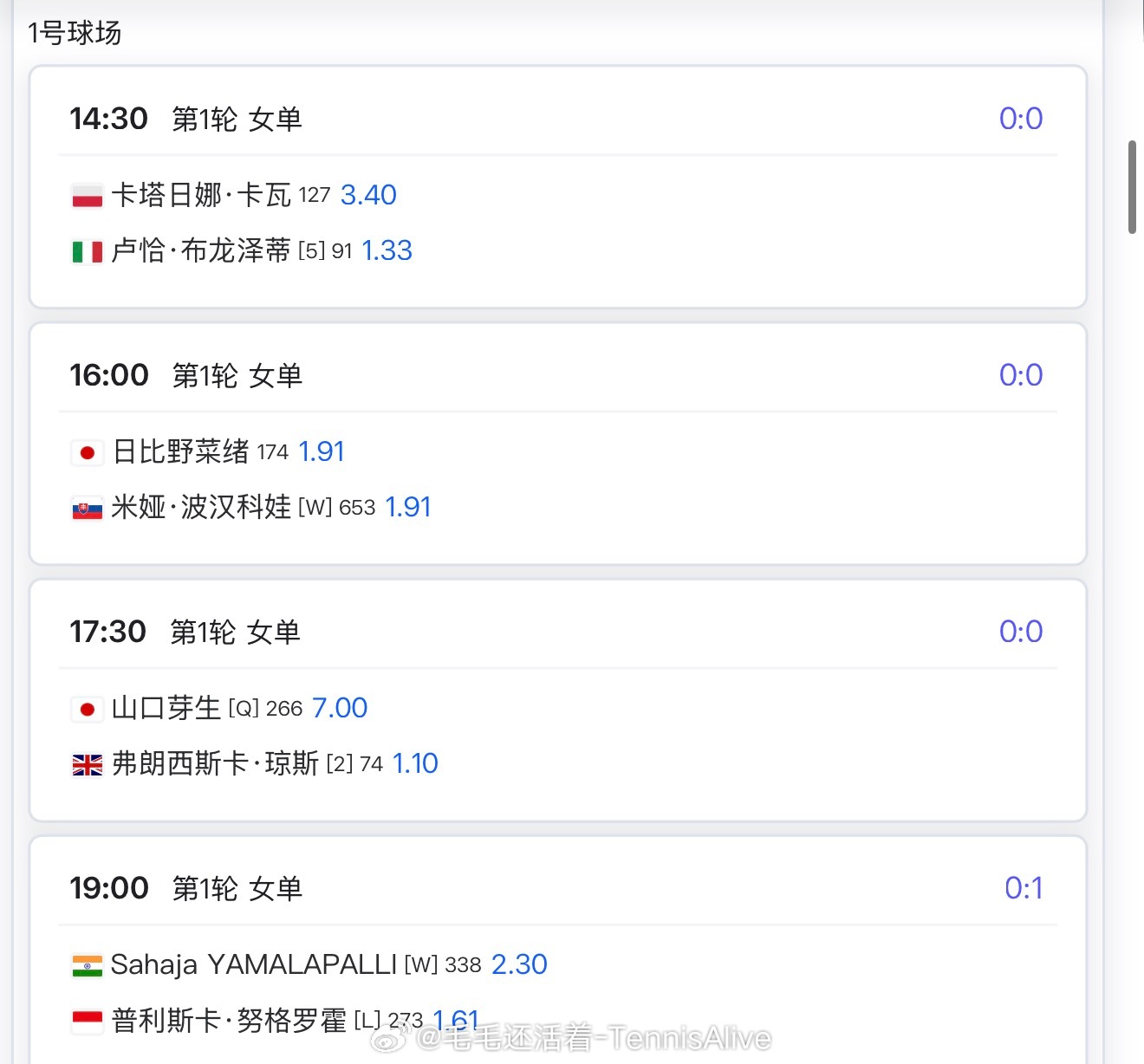The width and height of the screenshot is (1144, 1064).
Task: Select odds 1.10 for 弗朗西斯卡·琼斯
Action: coord(415,763)
